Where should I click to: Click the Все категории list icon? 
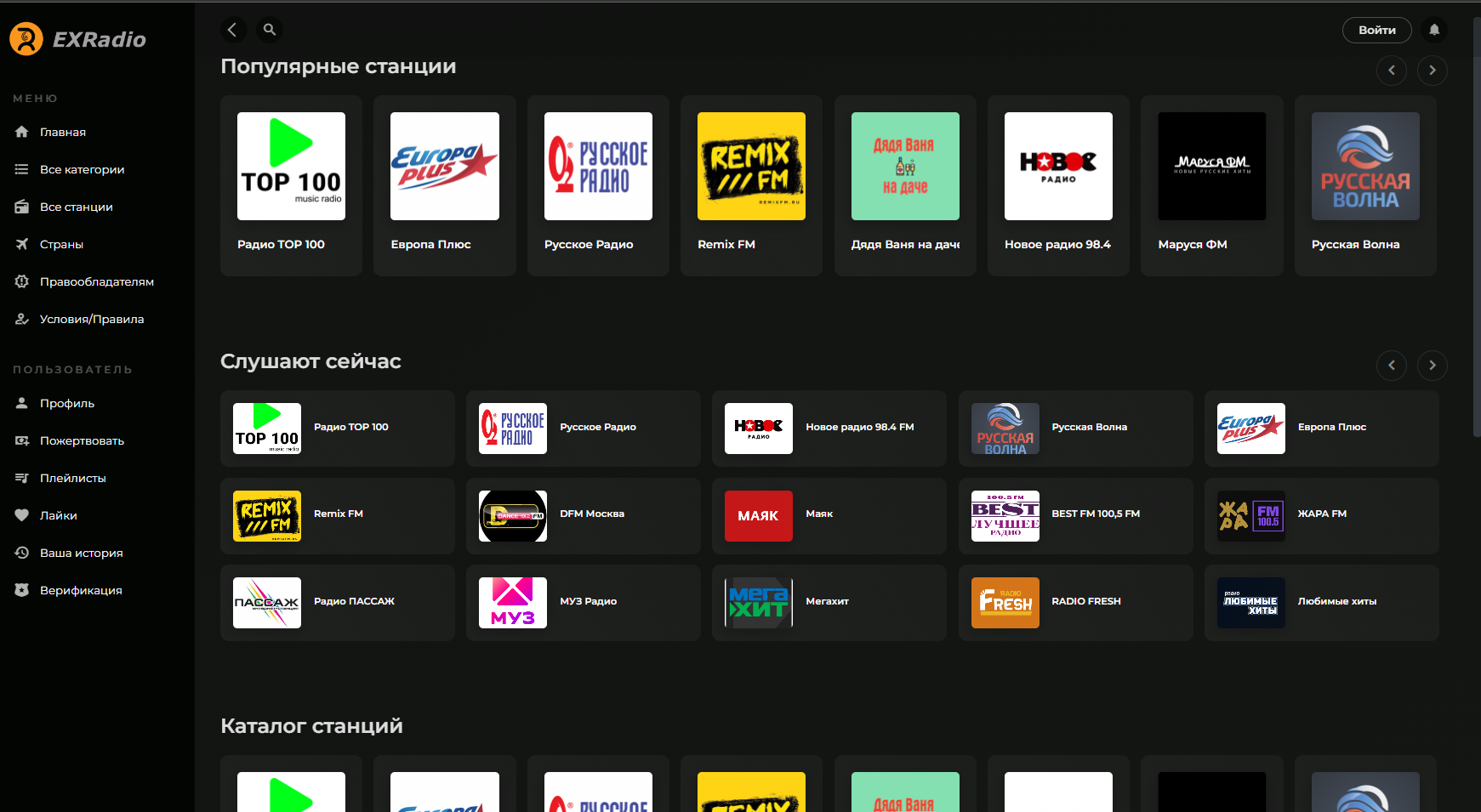point(22,169)
